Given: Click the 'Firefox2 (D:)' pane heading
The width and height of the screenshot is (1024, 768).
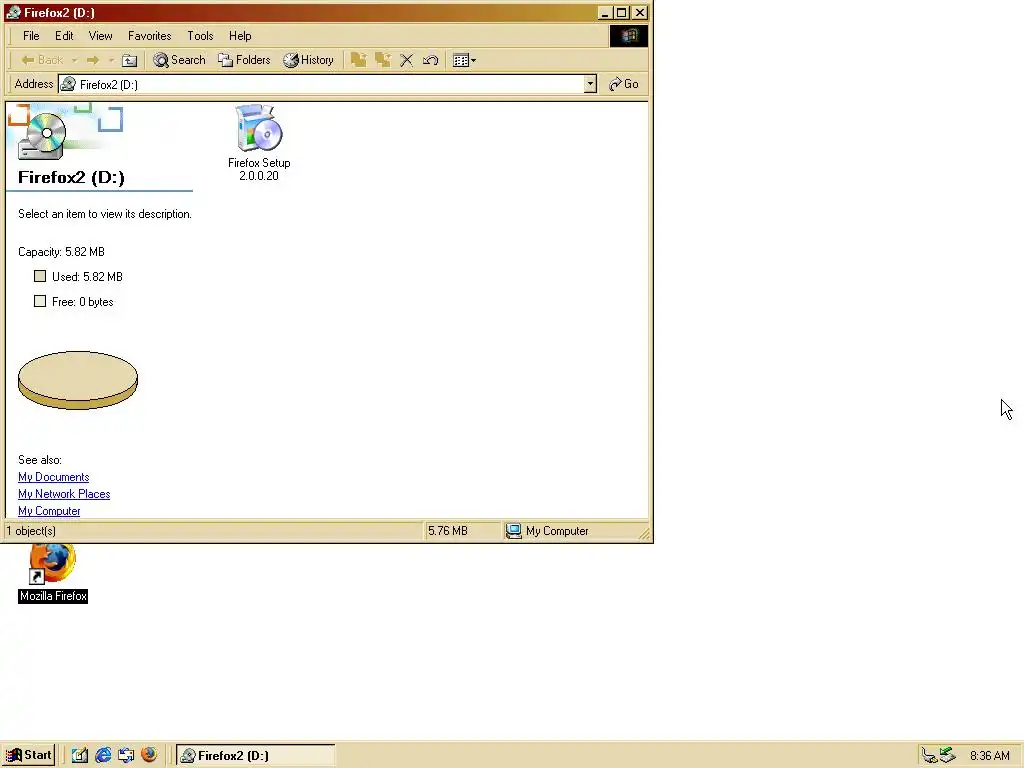Looking at the screenshot, I should click(71, 178).
